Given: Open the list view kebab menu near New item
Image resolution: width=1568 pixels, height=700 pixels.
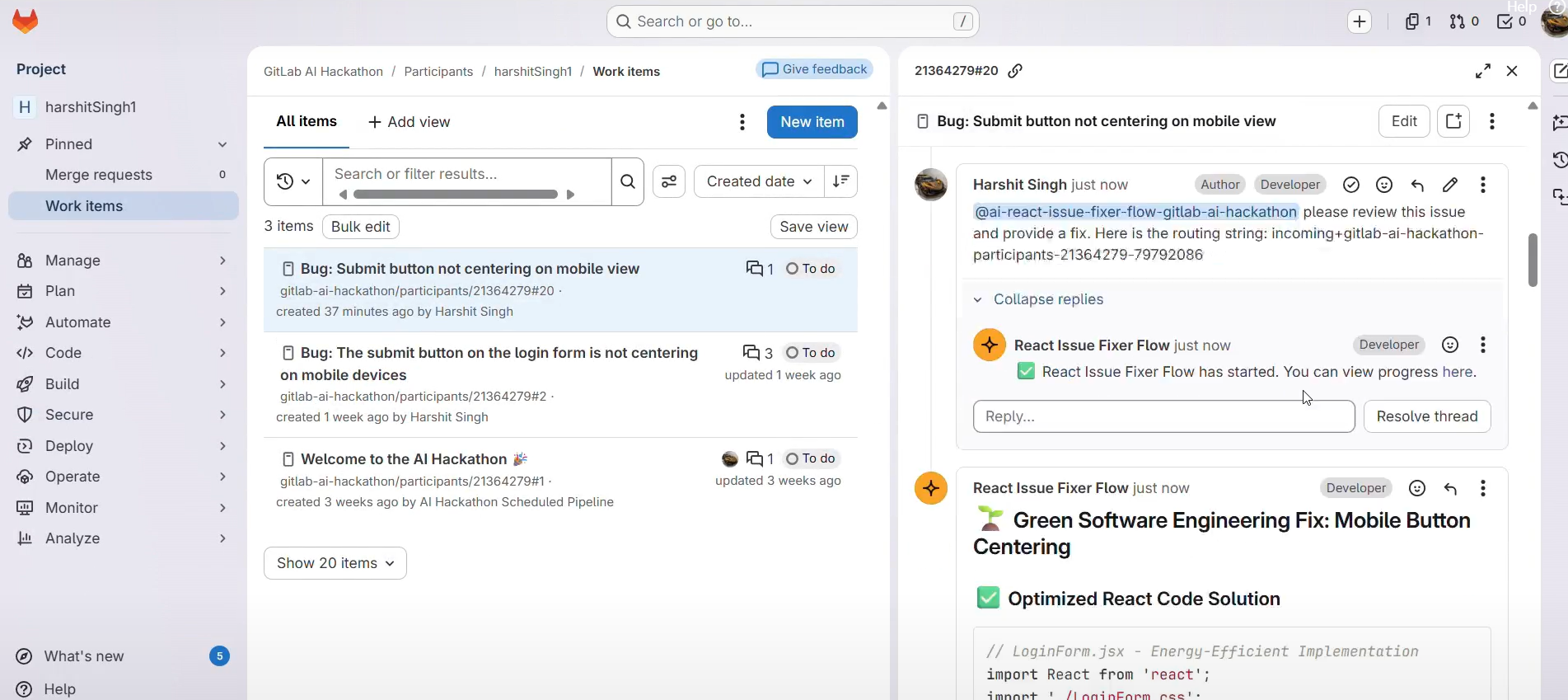Looking at the screenshot, I should click(x=742, y=122).
